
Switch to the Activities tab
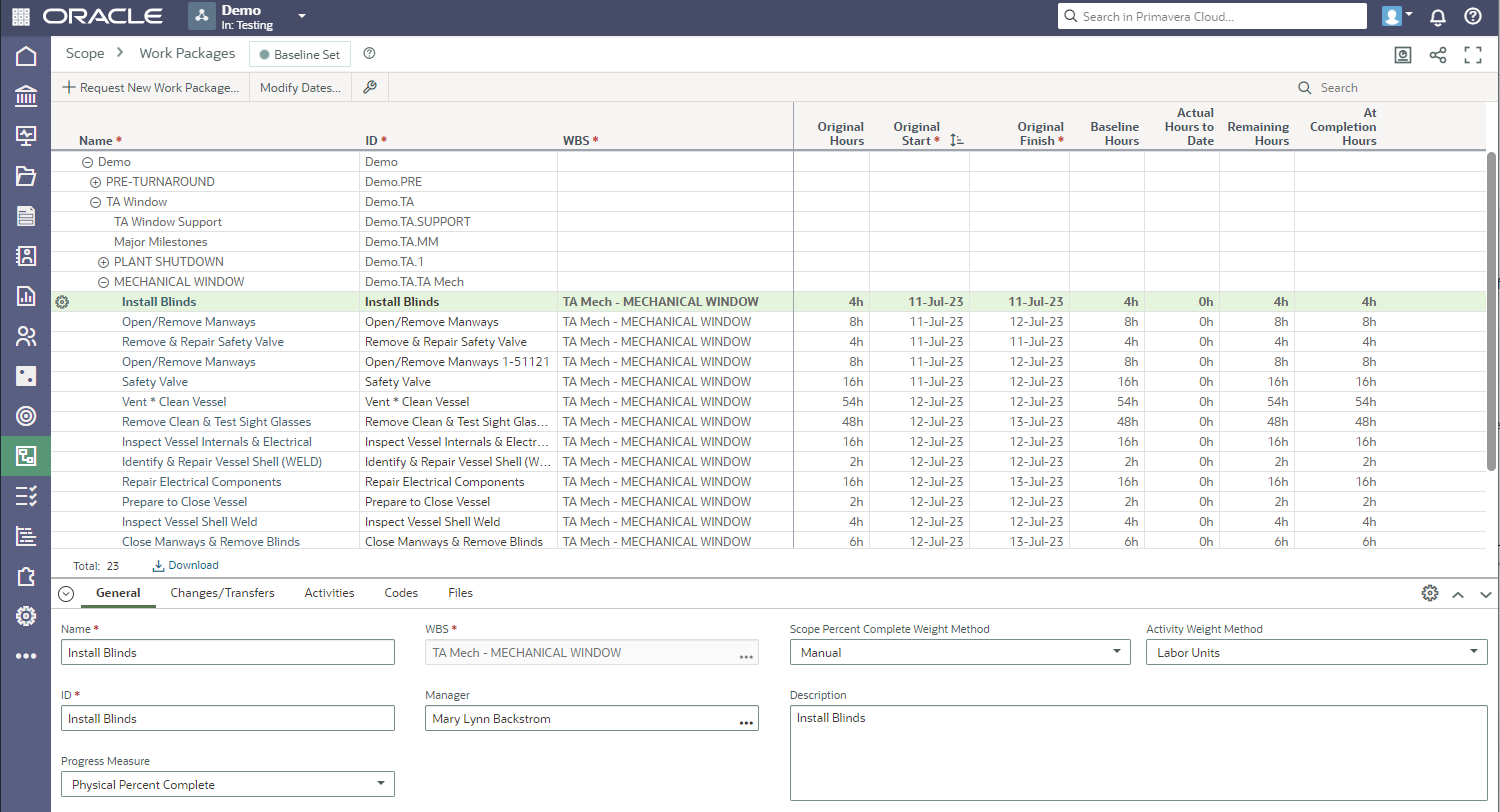[329, 593]
